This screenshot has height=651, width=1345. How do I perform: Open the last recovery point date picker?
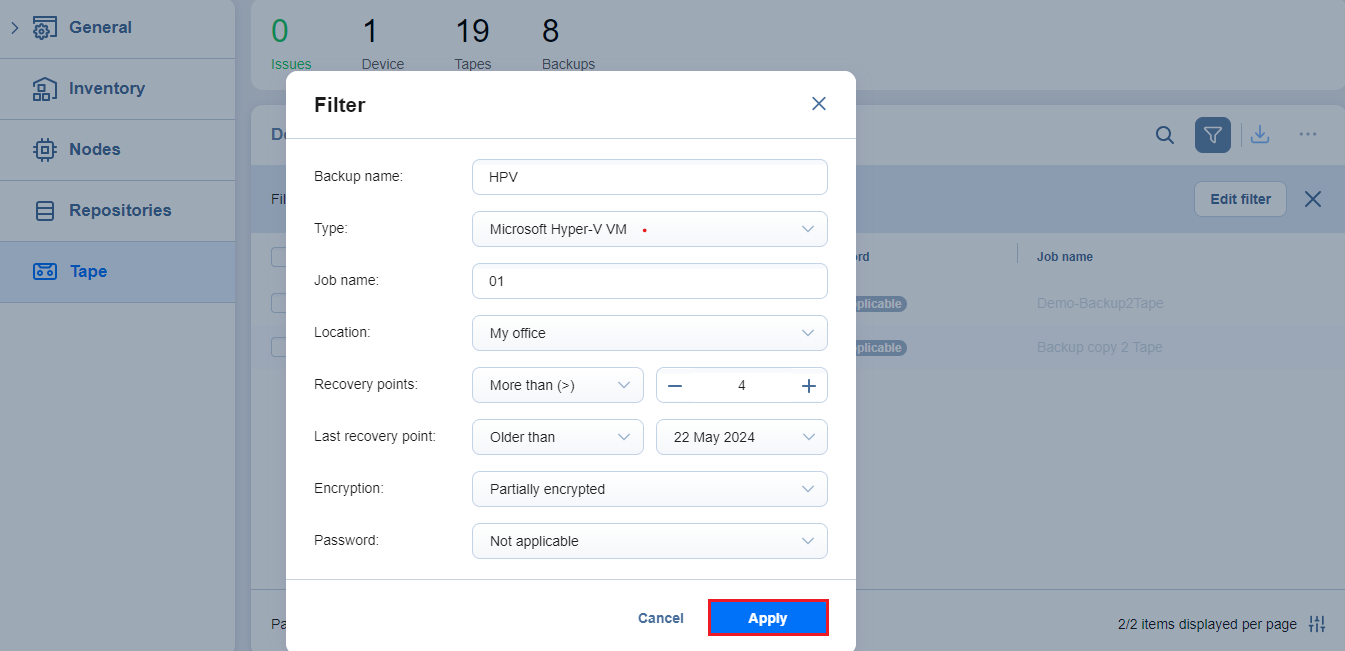[741, 437]
